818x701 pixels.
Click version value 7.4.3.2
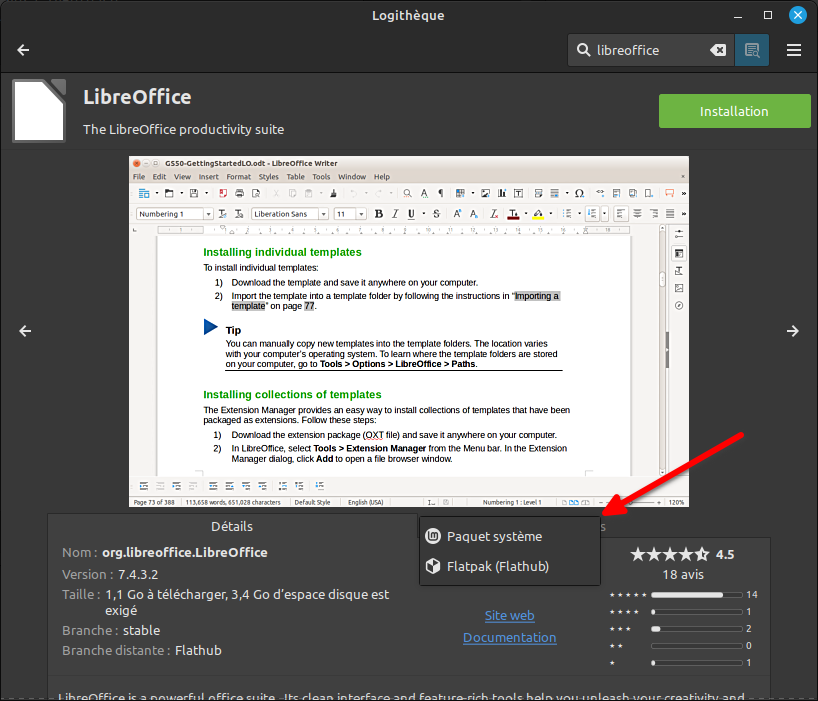tap(138, 574)
